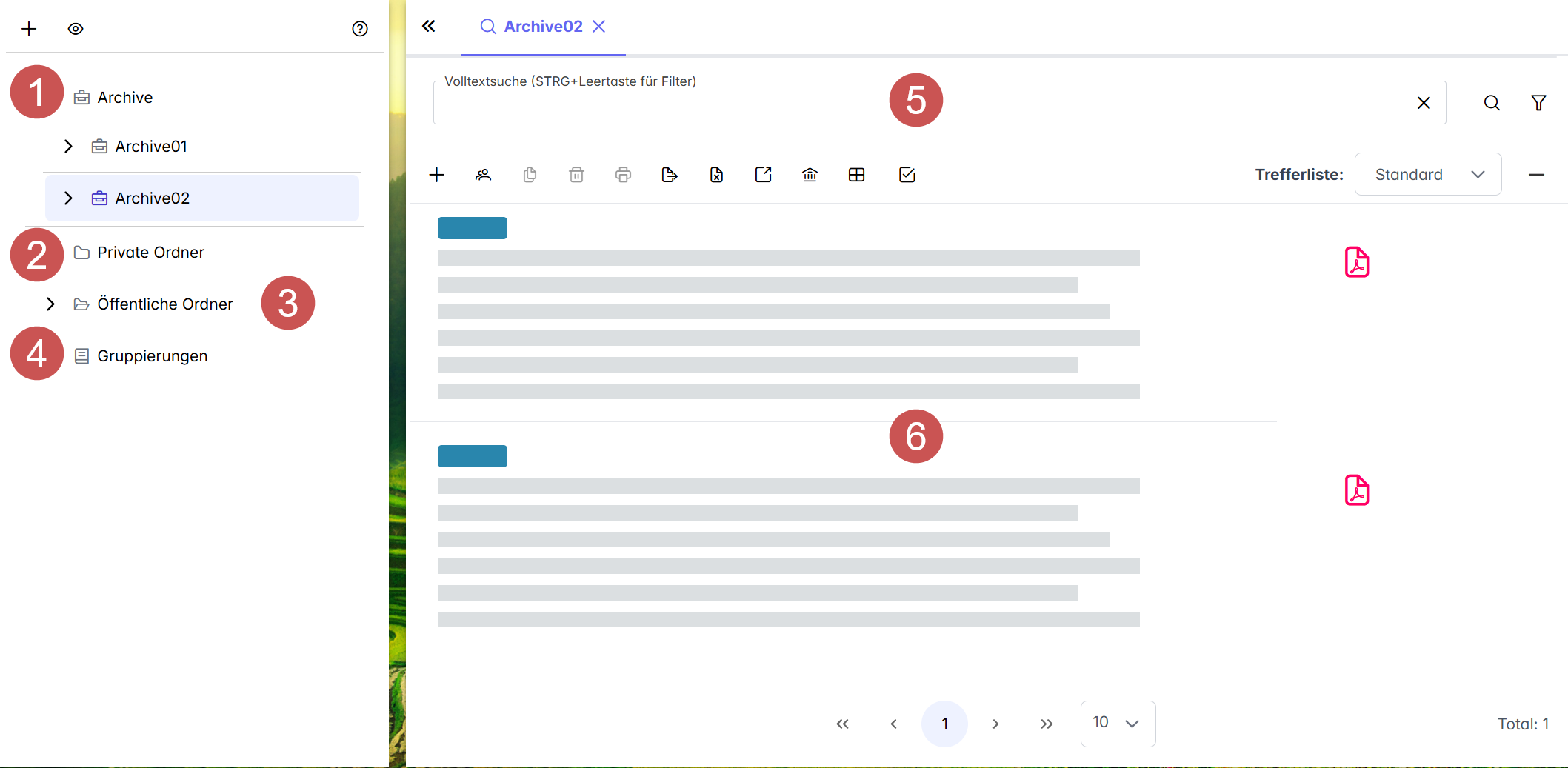
Task: Expand the Archive01 tree node
Action: (68, 146)
